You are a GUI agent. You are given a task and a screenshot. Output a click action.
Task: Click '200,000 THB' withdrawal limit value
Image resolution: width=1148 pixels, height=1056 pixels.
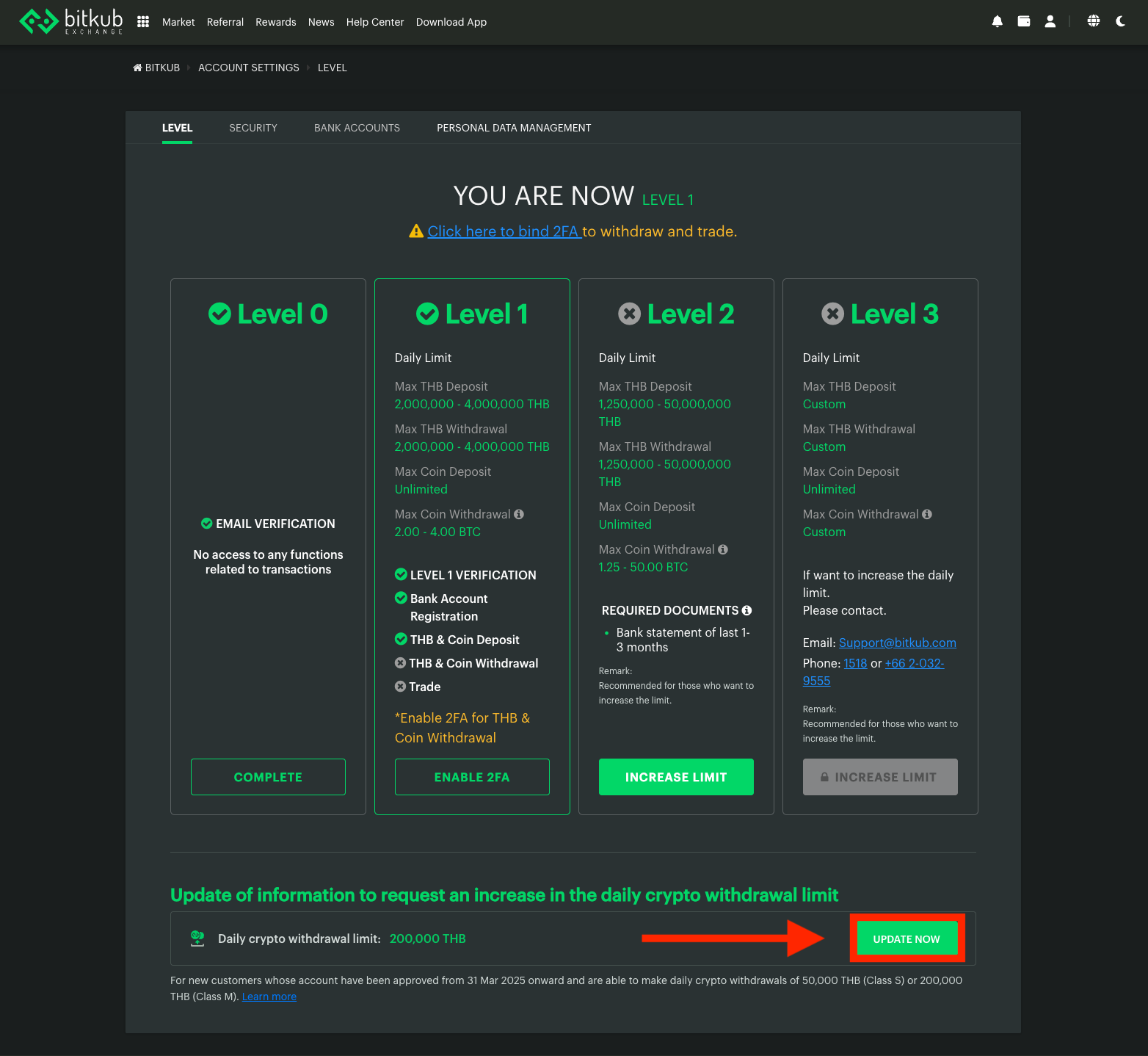click(x=428, y=939)
